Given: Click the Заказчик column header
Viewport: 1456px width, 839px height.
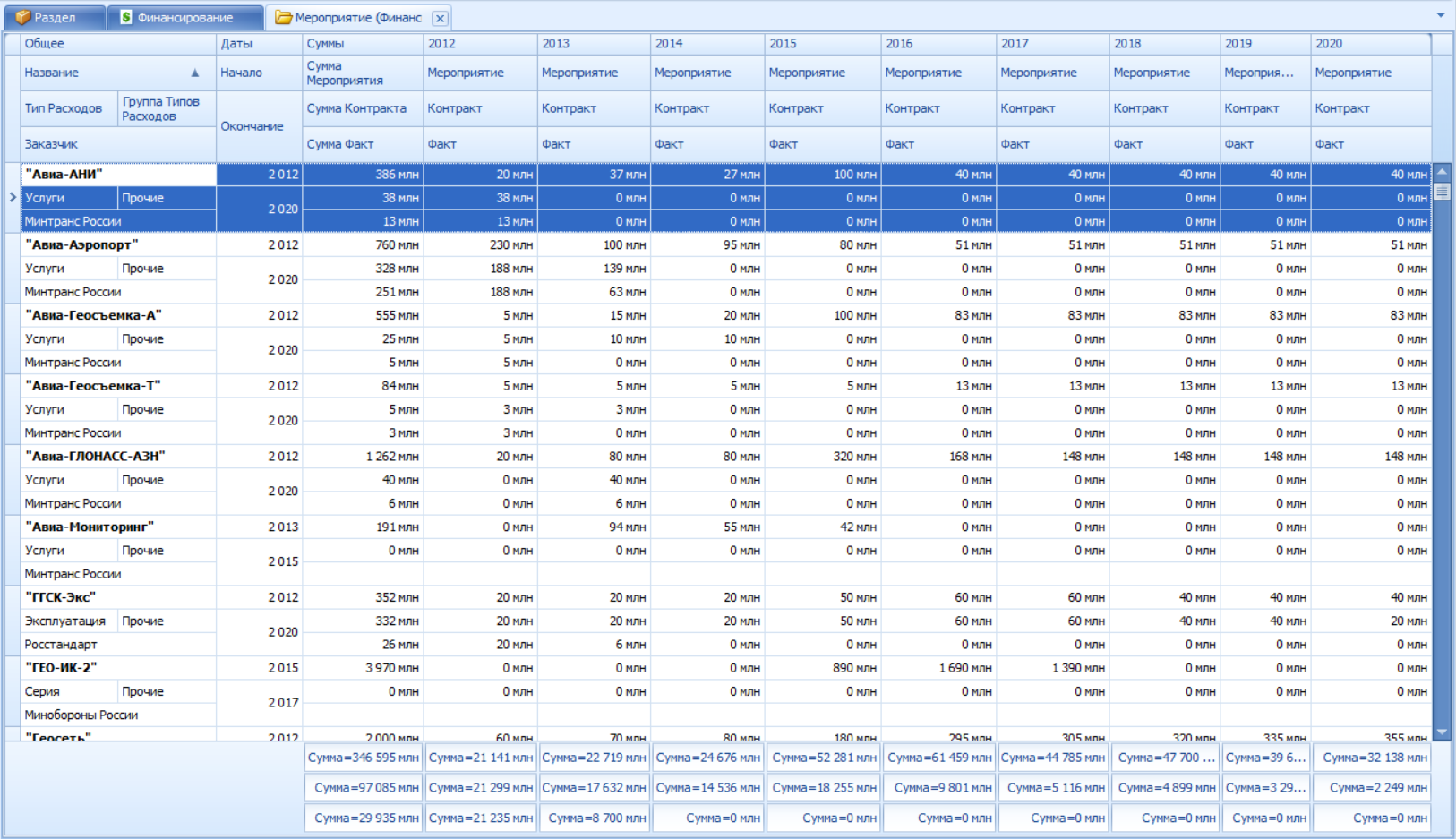Looking at the screenshot, I should pos(118,144).
